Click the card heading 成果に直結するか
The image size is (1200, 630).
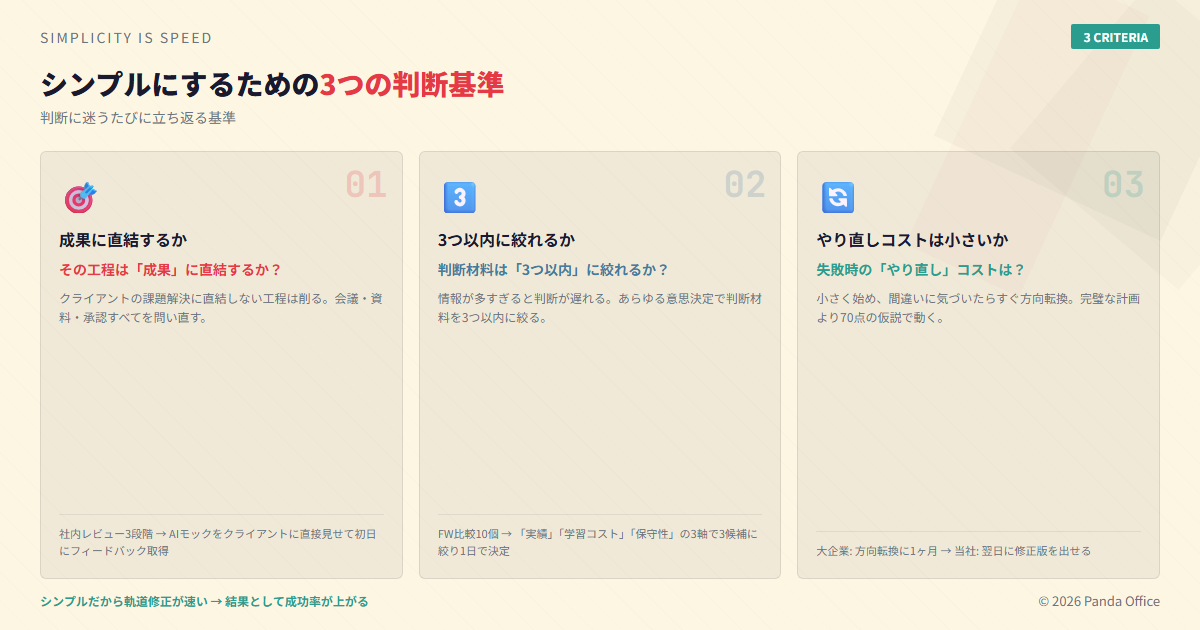123,240
